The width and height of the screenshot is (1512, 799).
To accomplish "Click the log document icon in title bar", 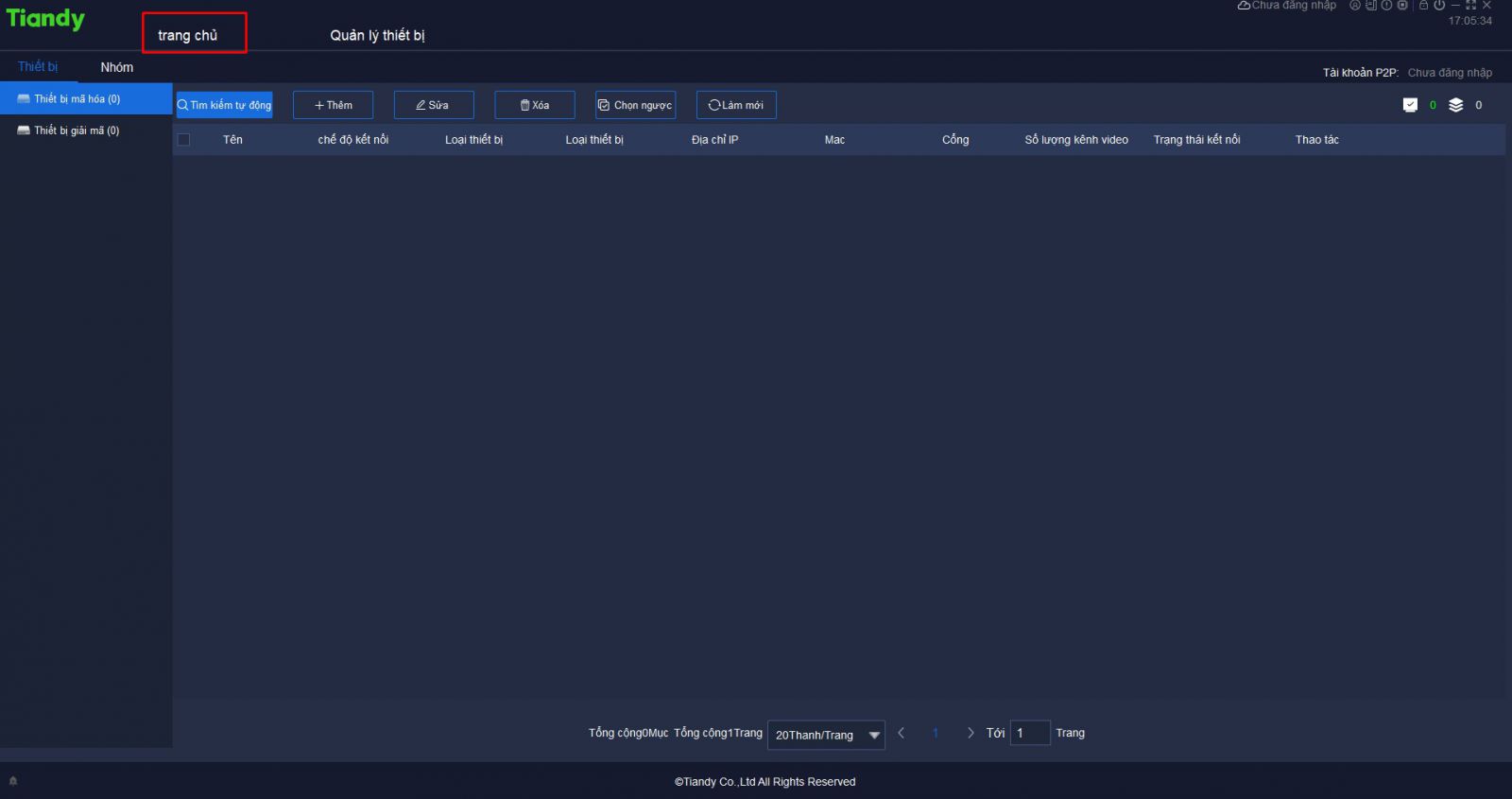I will (1370, 6).
